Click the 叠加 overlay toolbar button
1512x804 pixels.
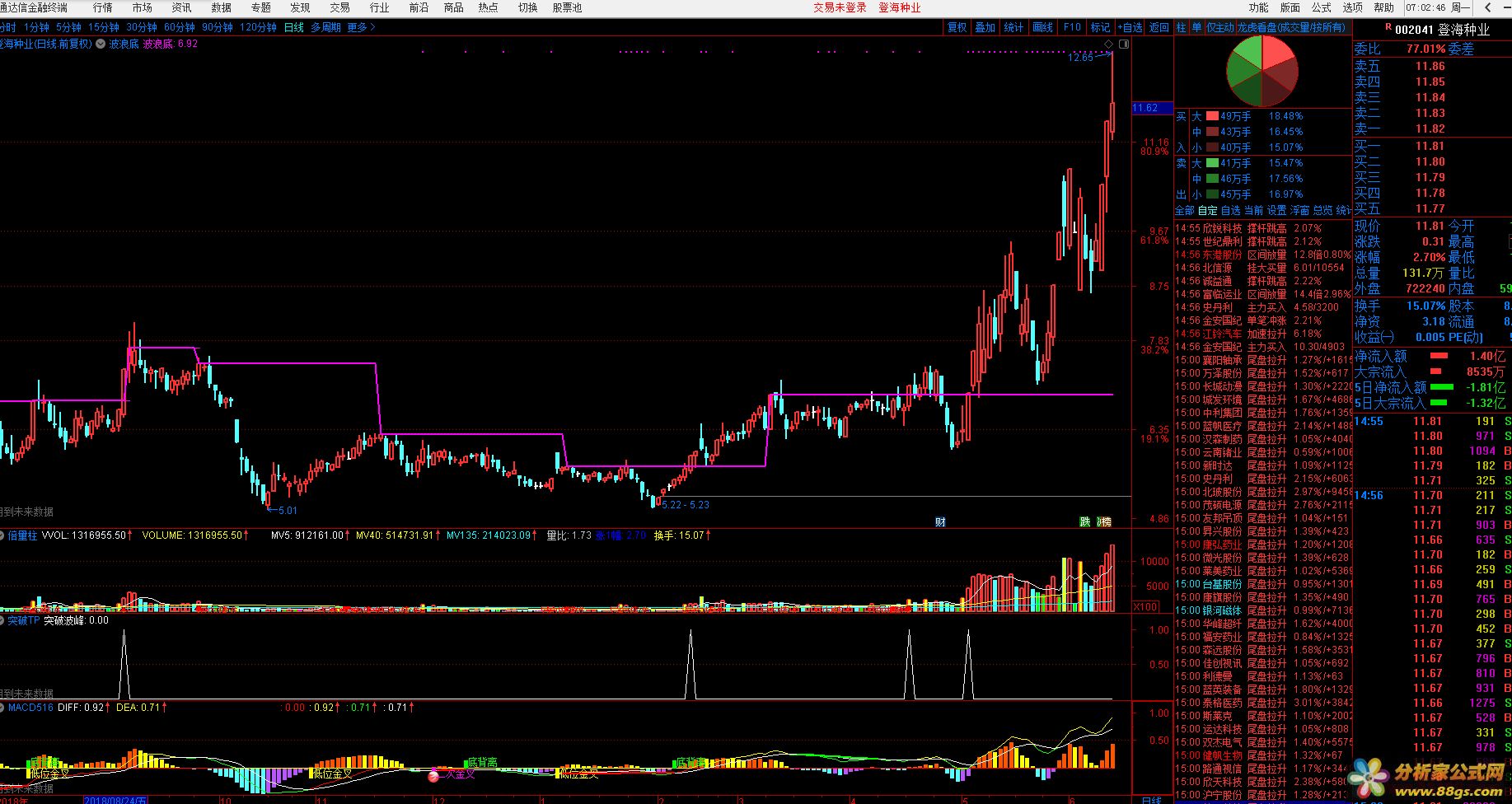[985, 27]
